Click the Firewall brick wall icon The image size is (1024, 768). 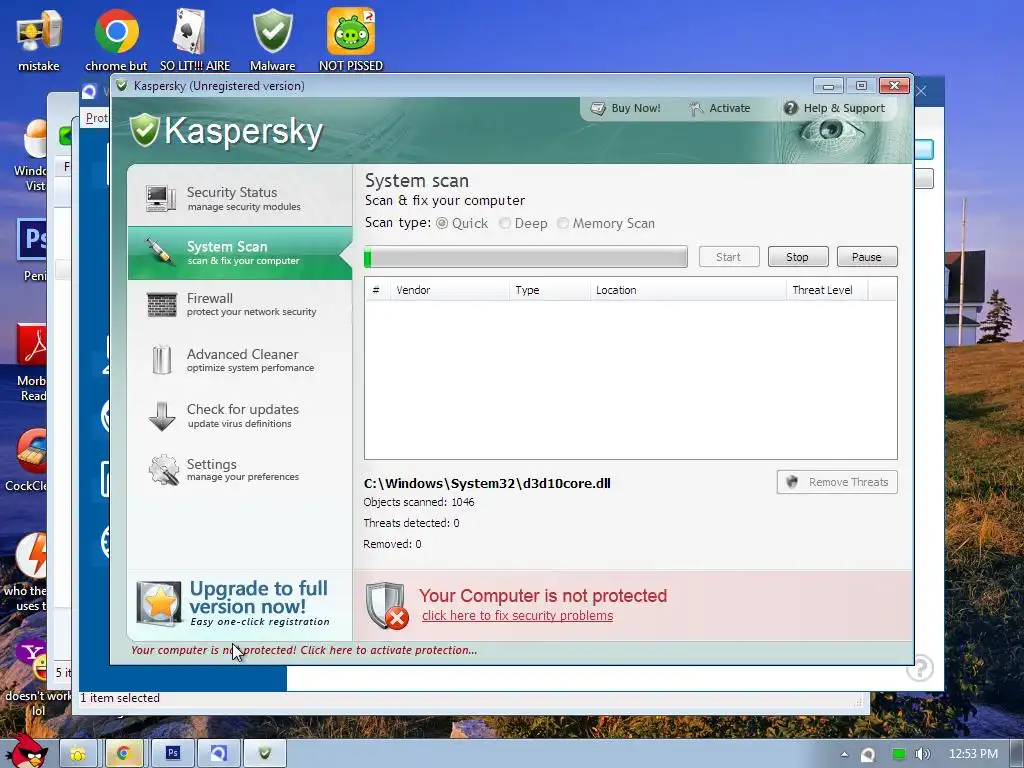click(161, 304)
